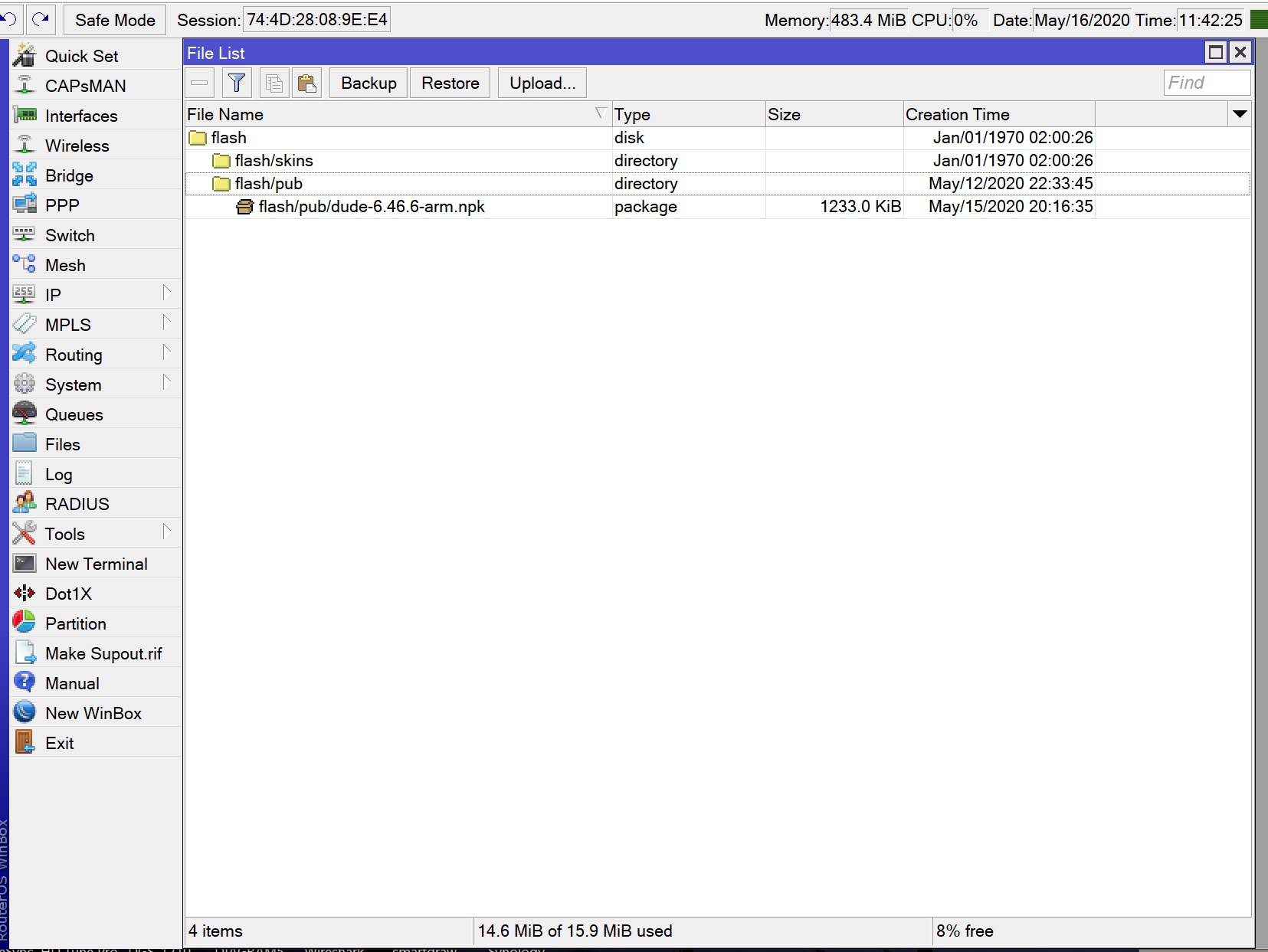The image size is (1268, 952).
Task: Click the "14.6 MiB of 15.9 MiB used" status
Action: [x=575, y=931]
